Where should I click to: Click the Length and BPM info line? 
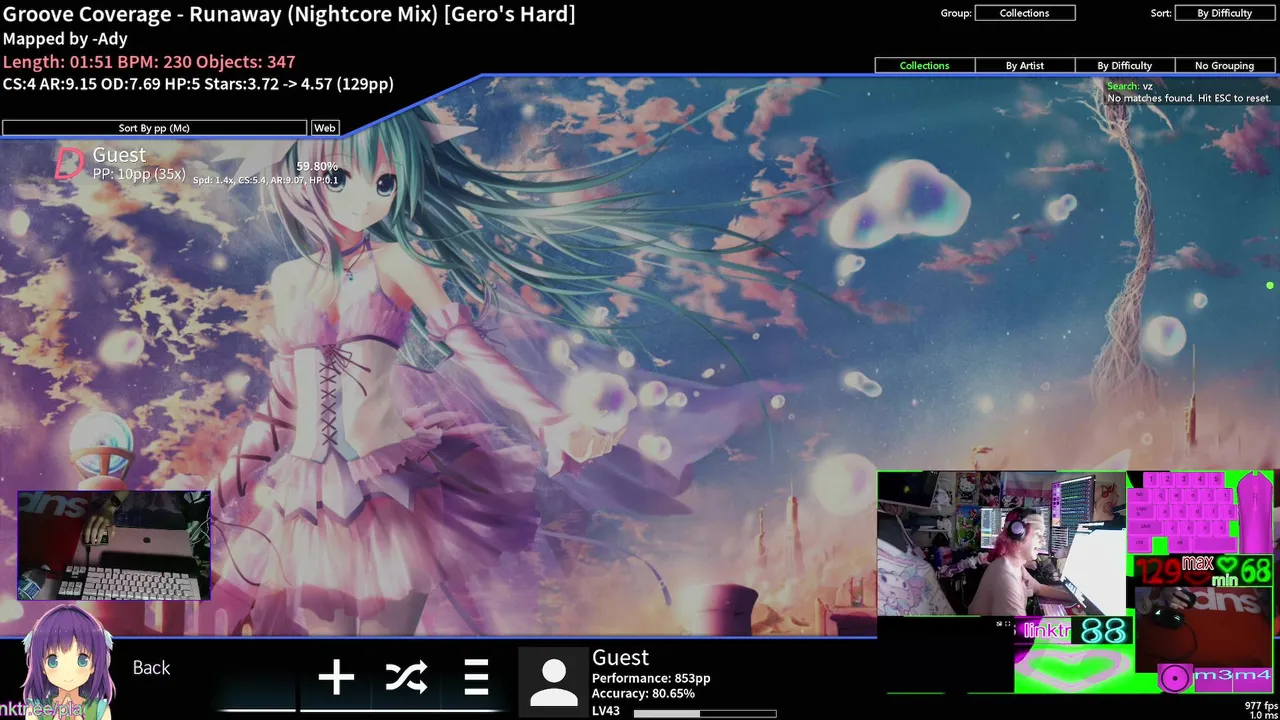coord(149,62)
